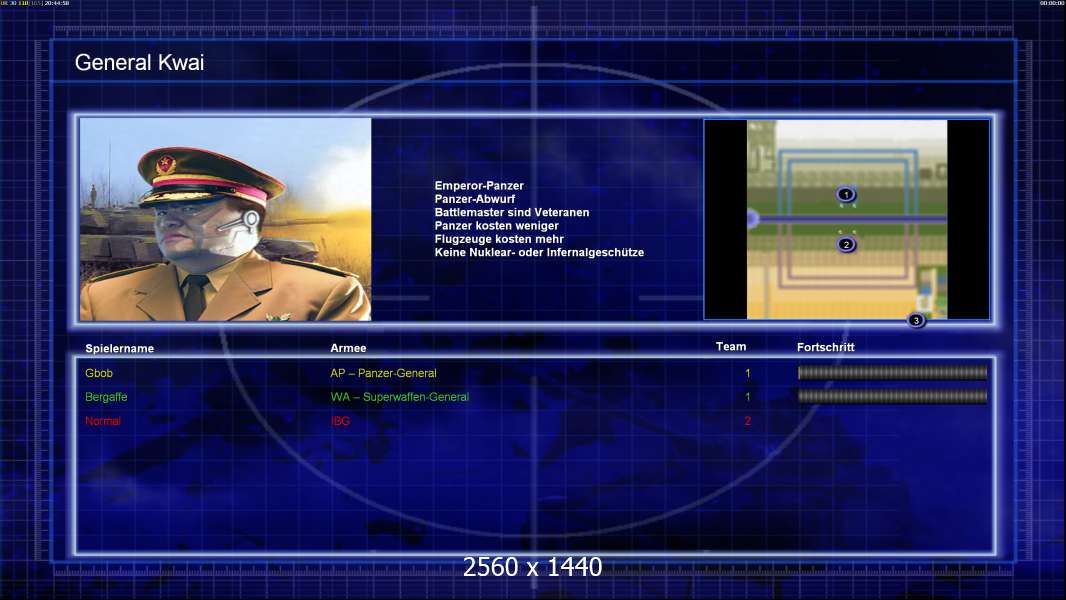Select player name Normal

[x=103, y=421]
